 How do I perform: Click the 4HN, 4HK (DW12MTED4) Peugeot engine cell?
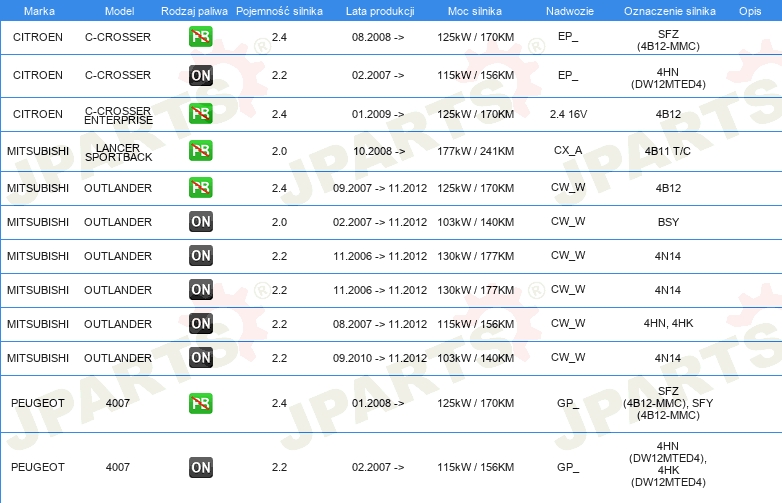tap(668, 464)
